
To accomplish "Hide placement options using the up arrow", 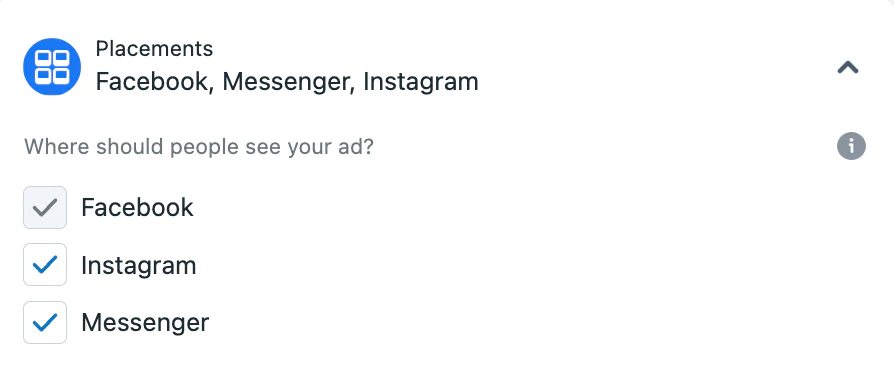I will pyautogui.click(x=848, y=68).
